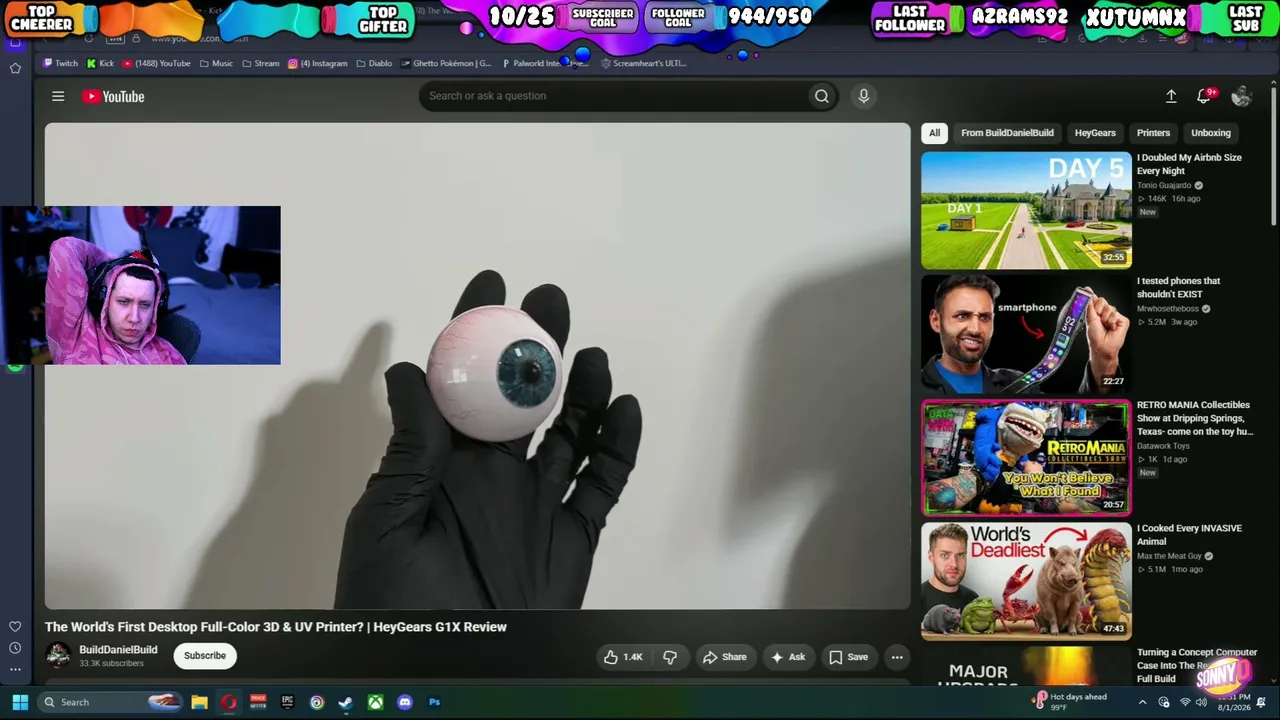Image resolution: width=1280 pixels, height=720 pixels.
Task: Open 'I tested phones that shouldn't EXIST' title
Action: pos(1178,288)
